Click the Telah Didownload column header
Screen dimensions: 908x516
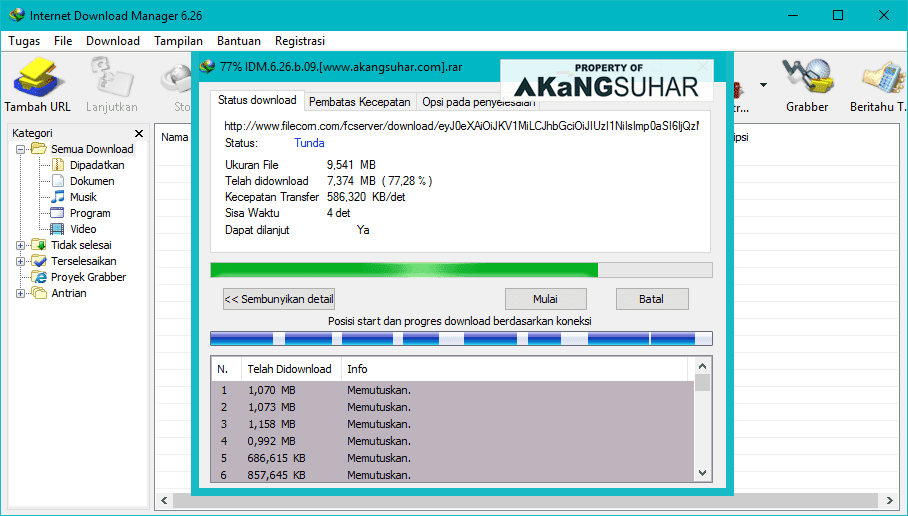pos(290,369)
